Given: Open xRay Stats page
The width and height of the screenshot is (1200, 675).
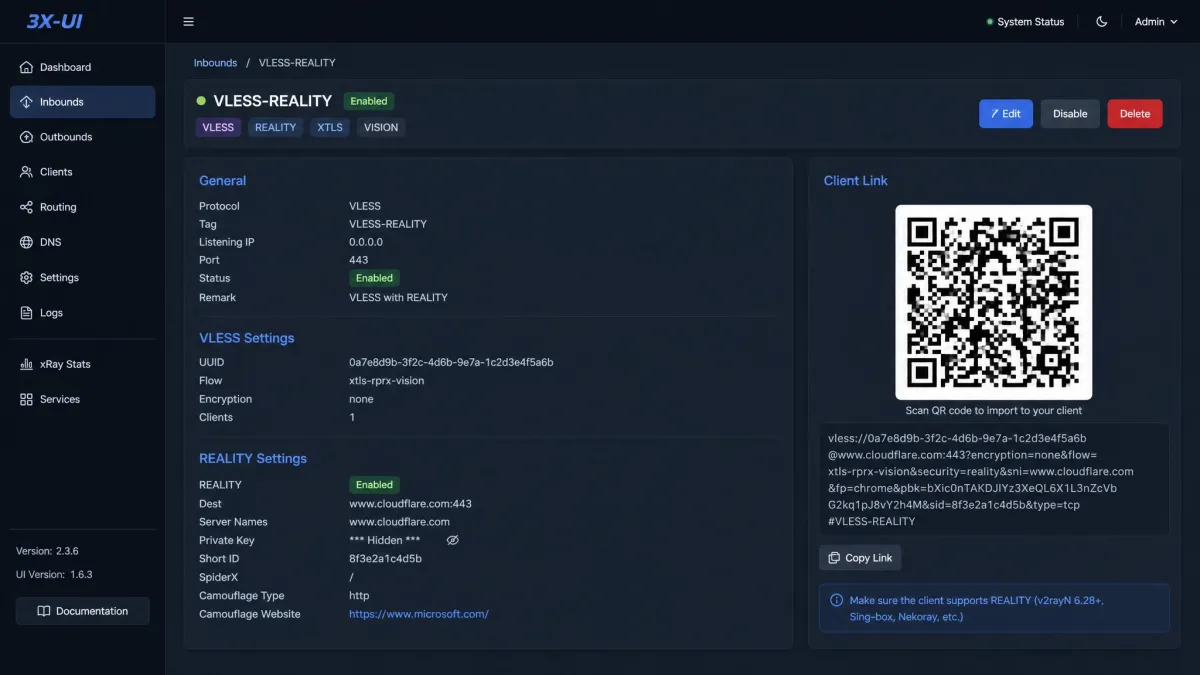Looking at the screenshot, I should [x=83, y=364].
